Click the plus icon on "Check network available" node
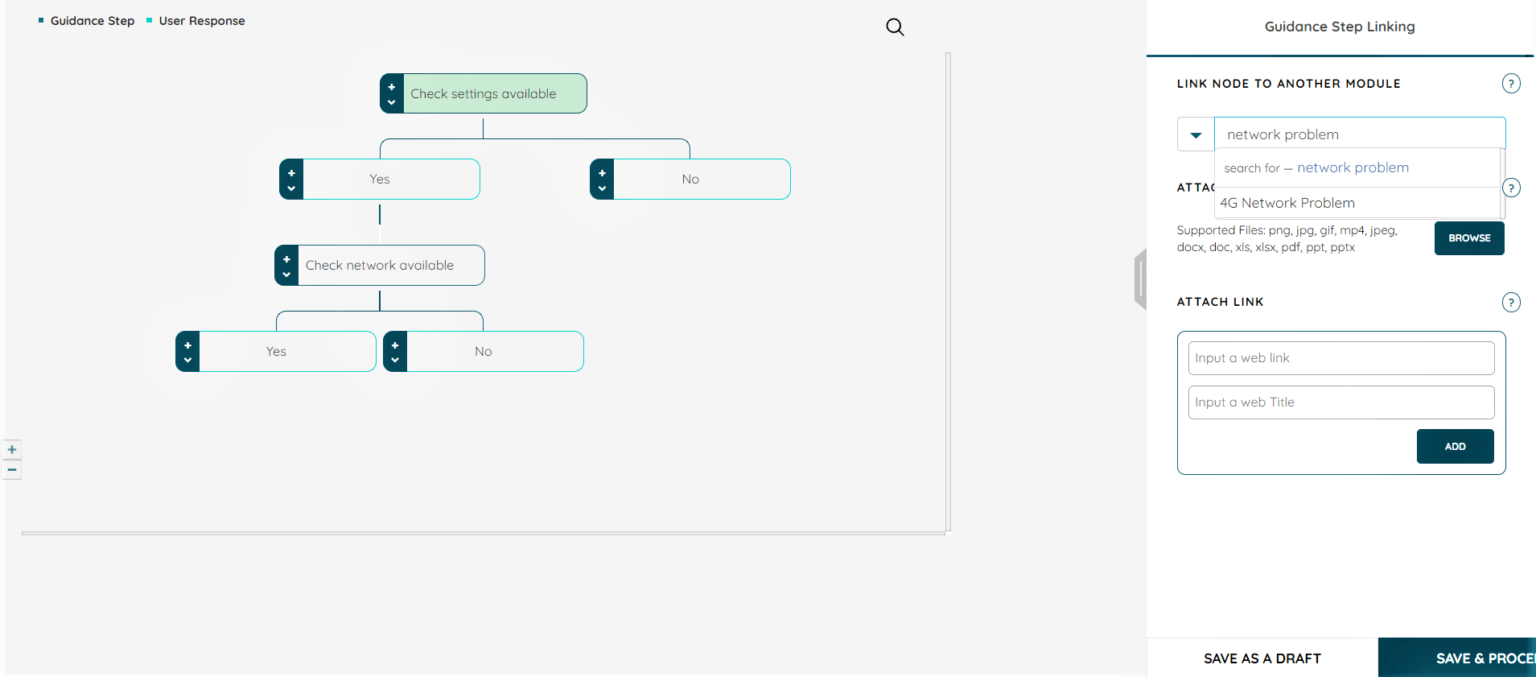 pyautogui.click(x=286, y=258)
